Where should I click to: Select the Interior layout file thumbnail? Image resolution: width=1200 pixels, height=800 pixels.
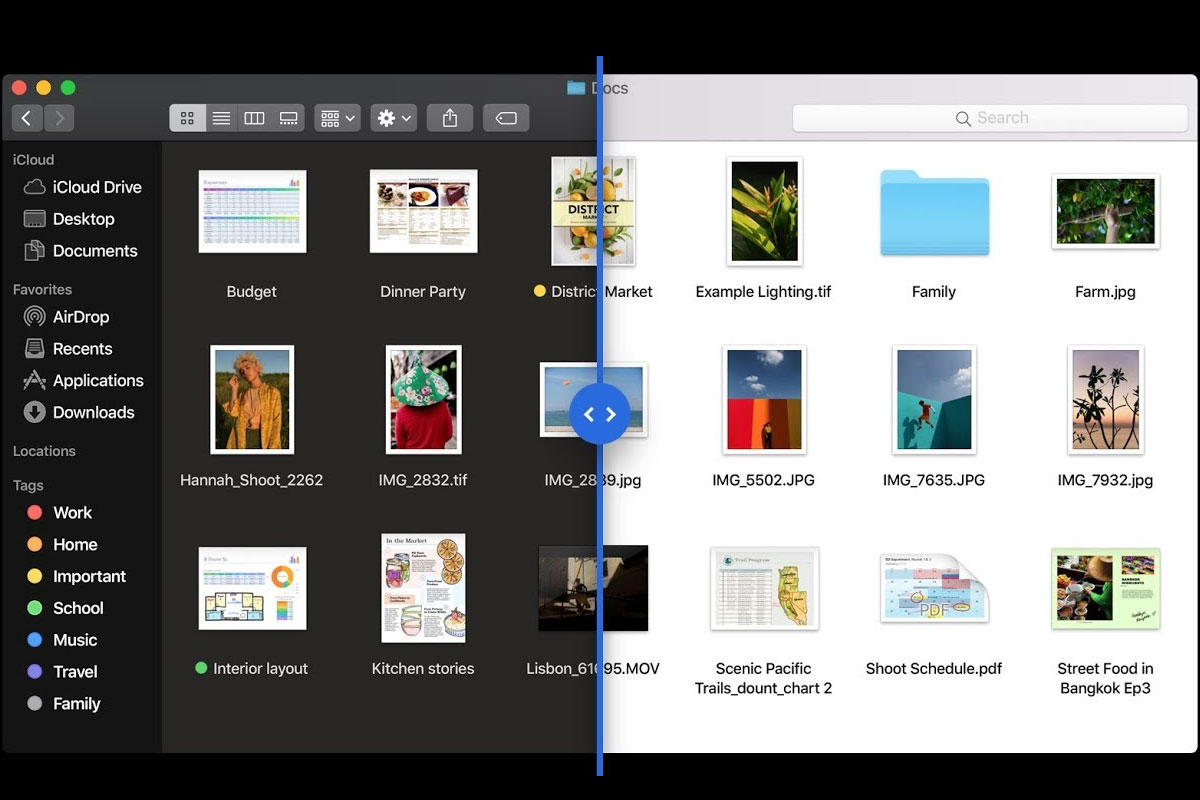click(x=252, y=588)
